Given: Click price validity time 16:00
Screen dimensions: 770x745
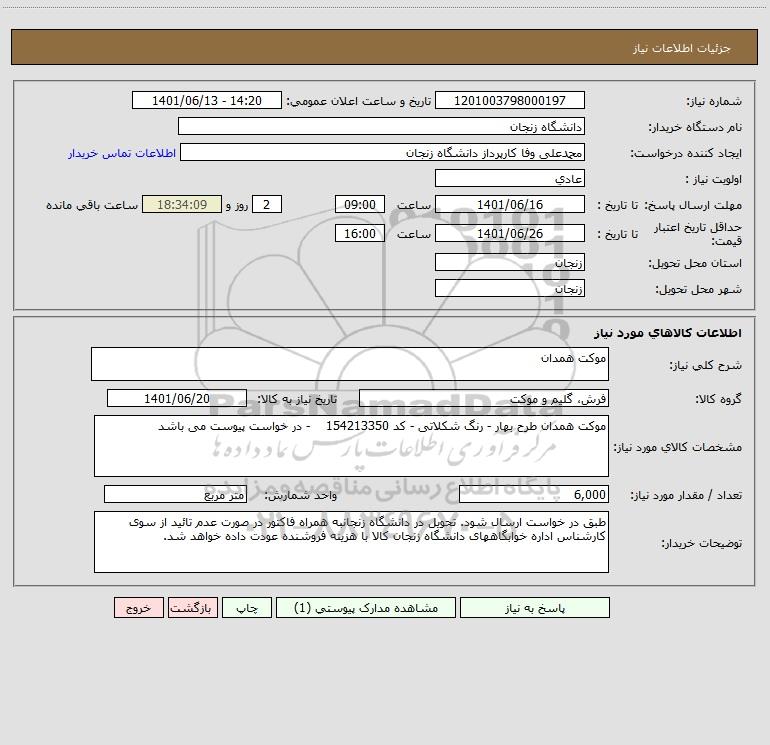Looking at the screenshot, I should [359, 233].
